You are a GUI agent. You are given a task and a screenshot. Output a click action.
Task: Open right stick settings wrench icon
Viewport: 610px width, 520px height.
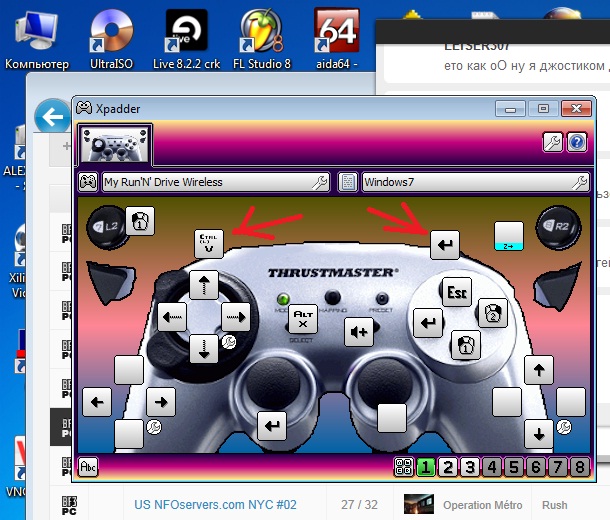click(564, 427)
